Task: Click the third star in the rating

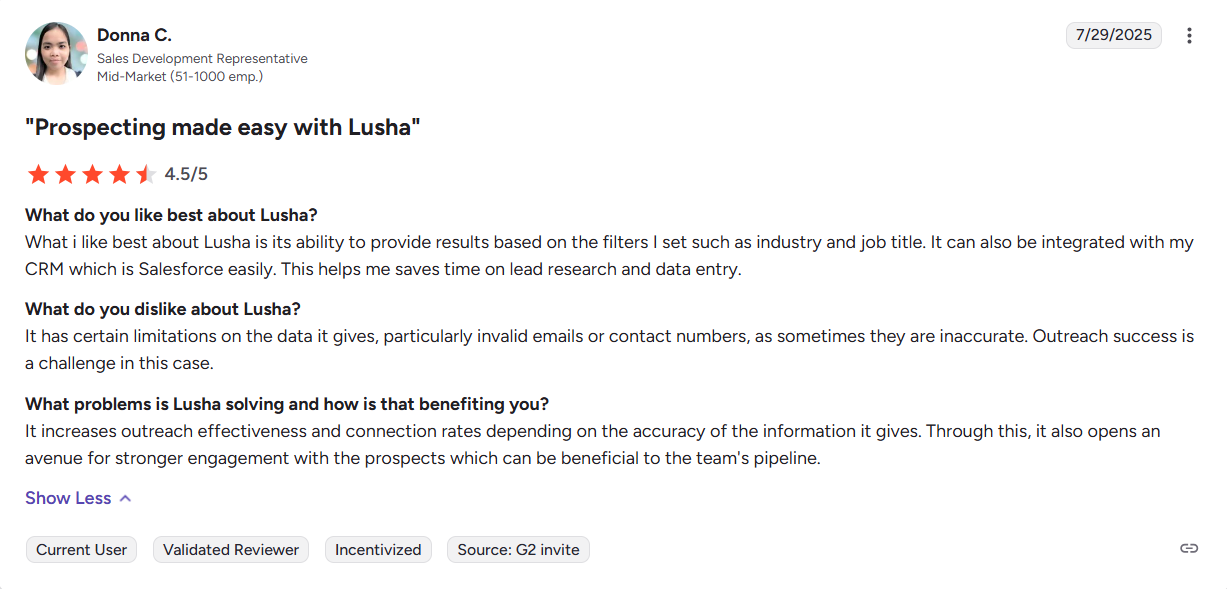Action: pyautogui.click(x=93, y=173)
